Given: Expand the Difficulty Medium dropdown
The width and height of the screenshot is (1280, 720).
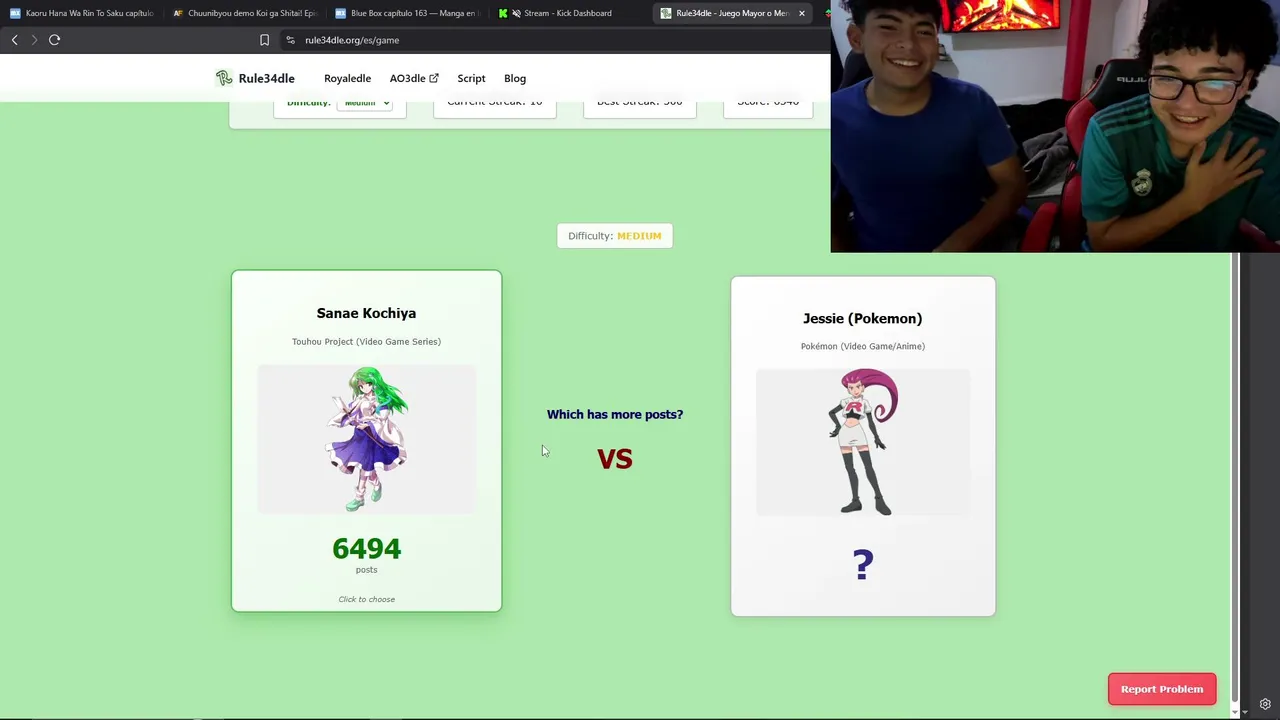Looking at the screenshot, I should 364,103.
